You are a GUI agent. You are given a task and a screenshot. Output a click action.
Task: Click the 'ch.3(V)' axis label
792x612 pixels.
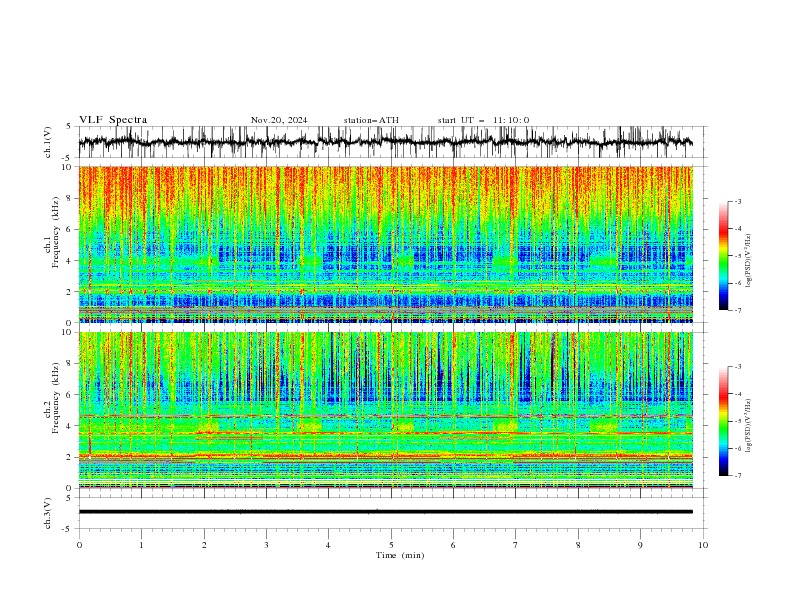tap(48, 513)
